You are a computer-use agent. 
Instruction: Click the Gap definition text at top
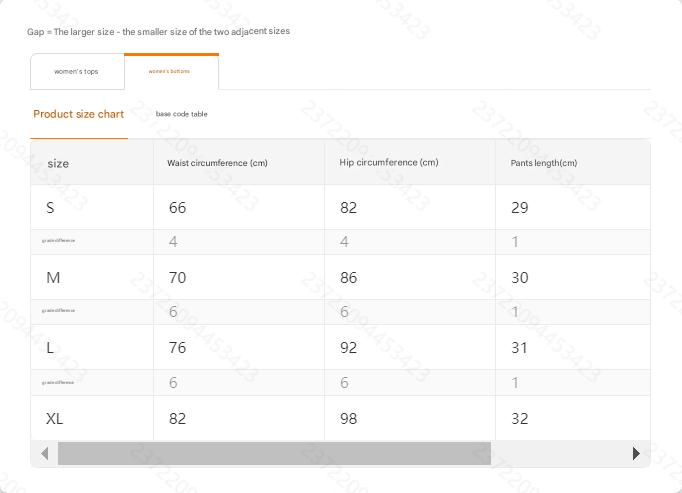coord(158,32)
